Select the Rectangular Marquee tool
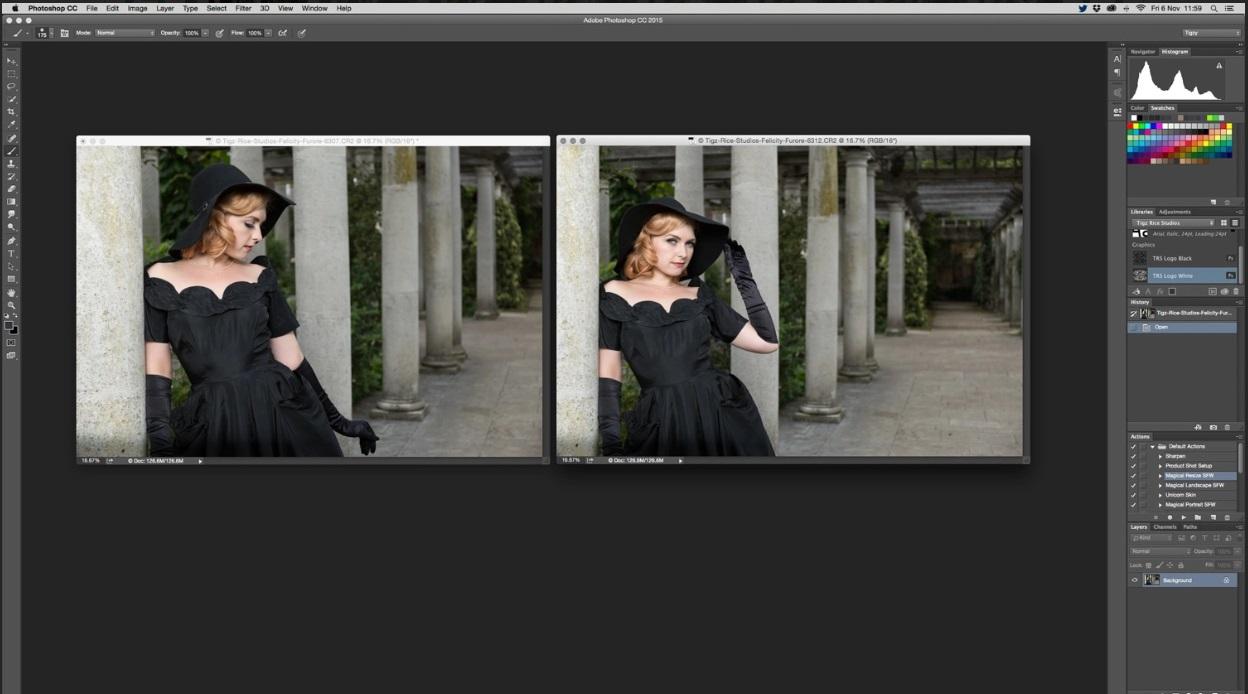Viewport: 1248px width, 694px height. (x=12, y=74)
